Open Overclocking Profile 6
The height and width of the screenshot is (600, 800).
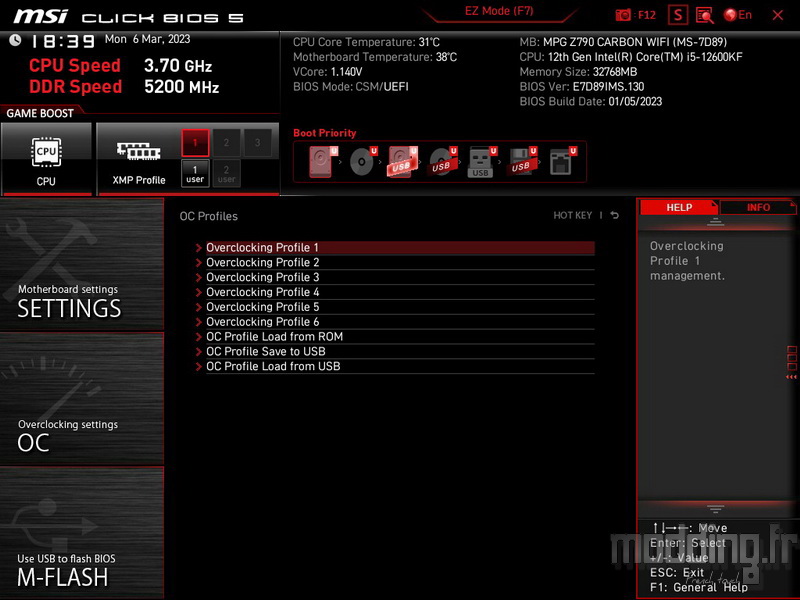400,321
